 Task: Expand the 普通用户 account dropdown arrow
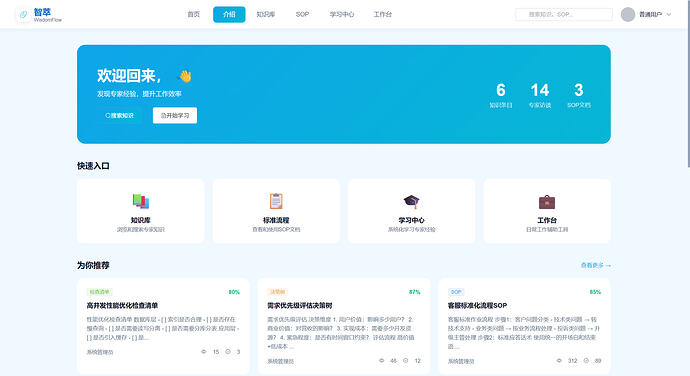pos(669,15)
